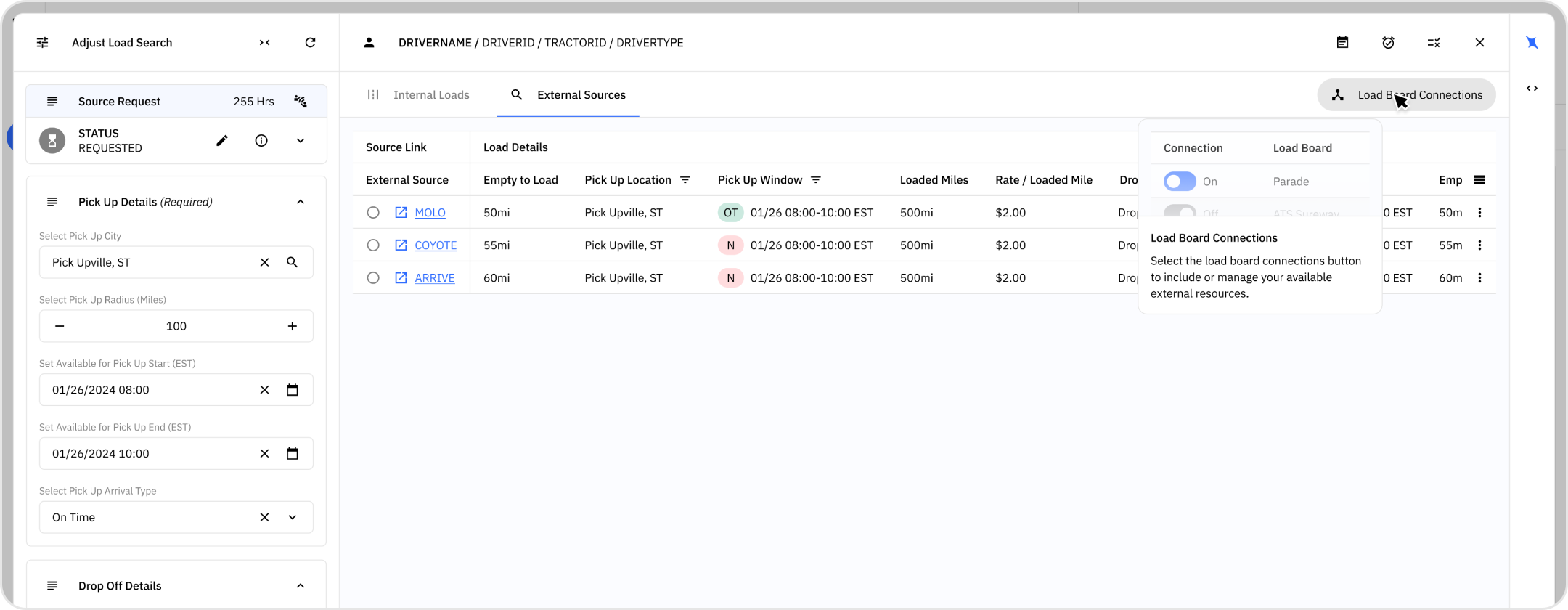
Task: Open the MOLO source link
Action: click(x=430, y=213)
